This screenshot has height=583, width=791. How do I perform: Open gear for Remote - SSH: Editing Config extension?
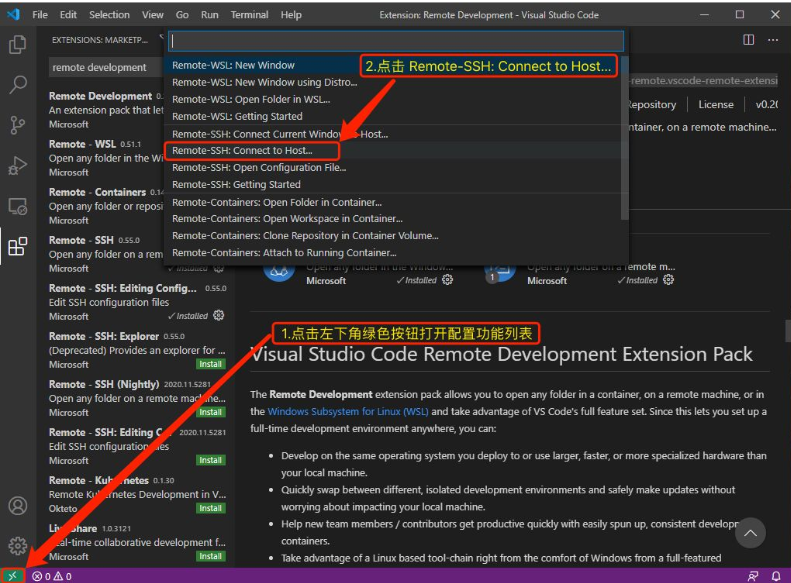coord(218,315)
